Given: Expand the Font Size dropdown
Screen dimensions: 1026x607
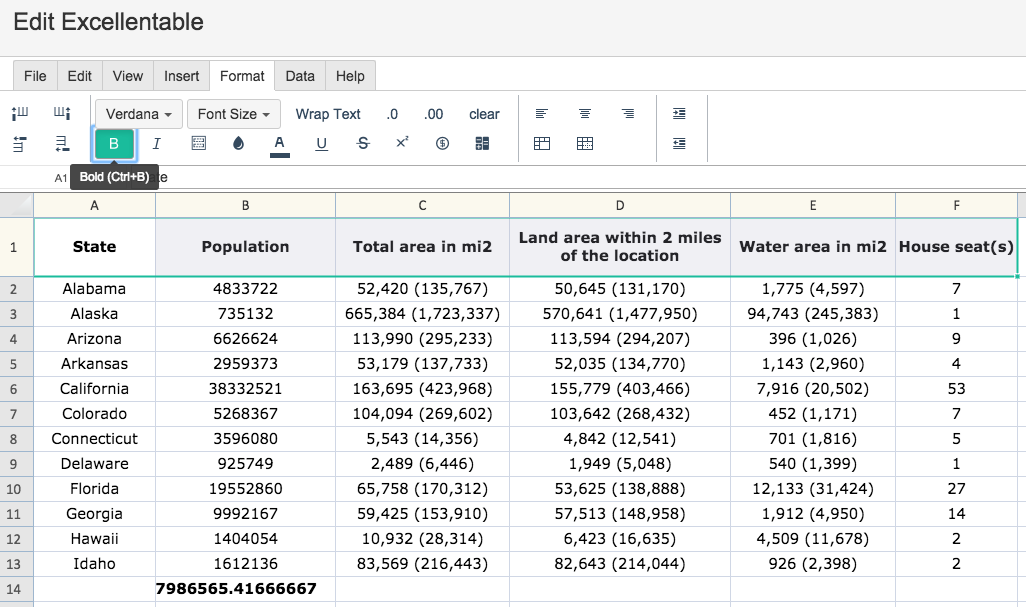Looking at the screenshot, I should pyautogui.click(x=234, y=114).
